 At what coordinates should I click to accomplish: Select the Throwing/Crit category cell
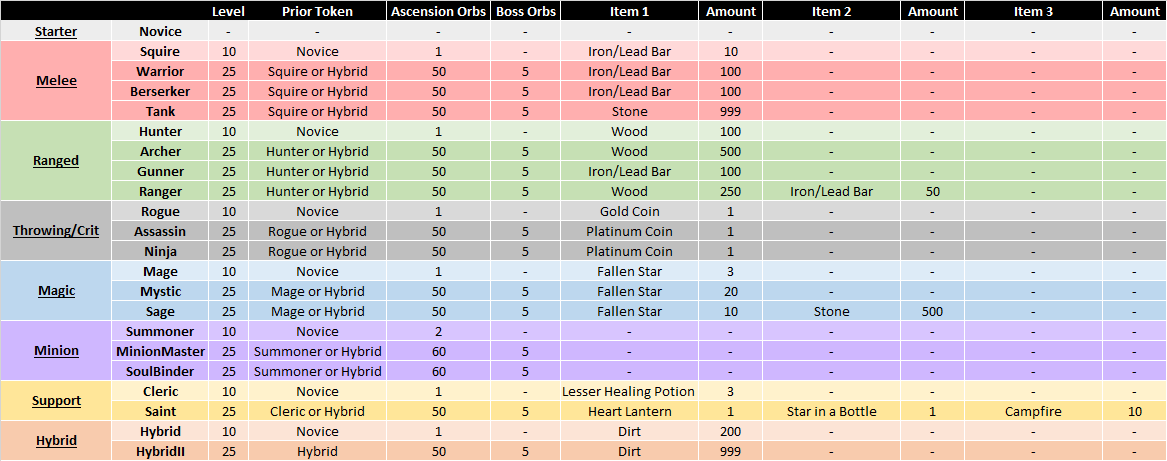(x=57, y=232)
